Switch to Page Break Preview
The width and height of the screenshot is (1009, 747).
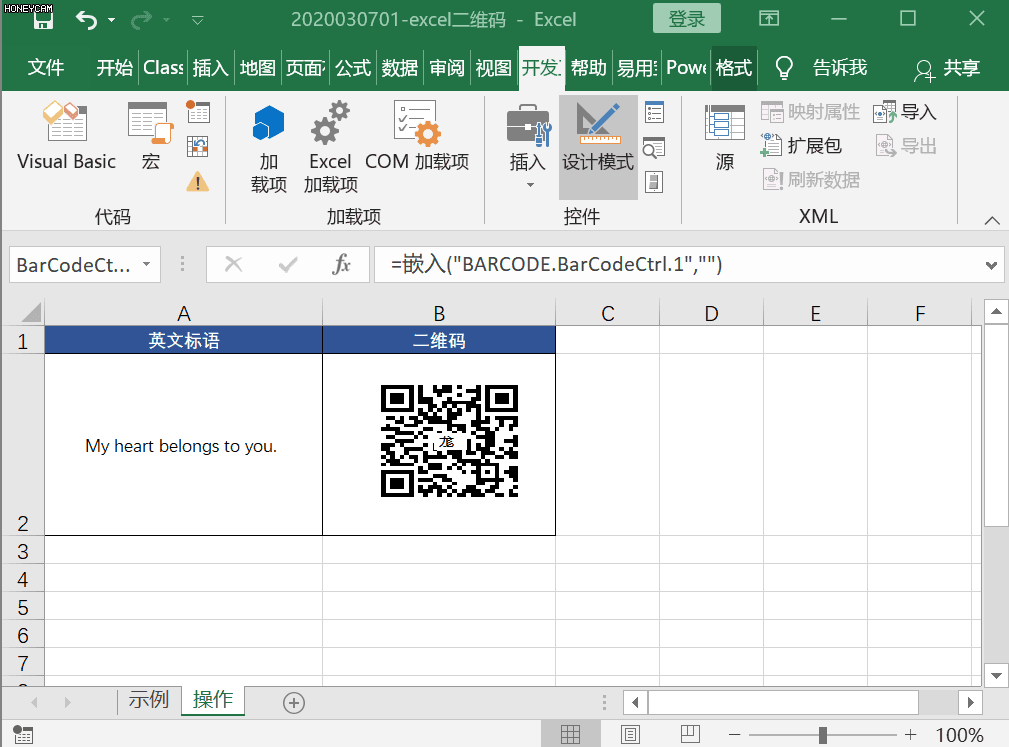point(690,734)
